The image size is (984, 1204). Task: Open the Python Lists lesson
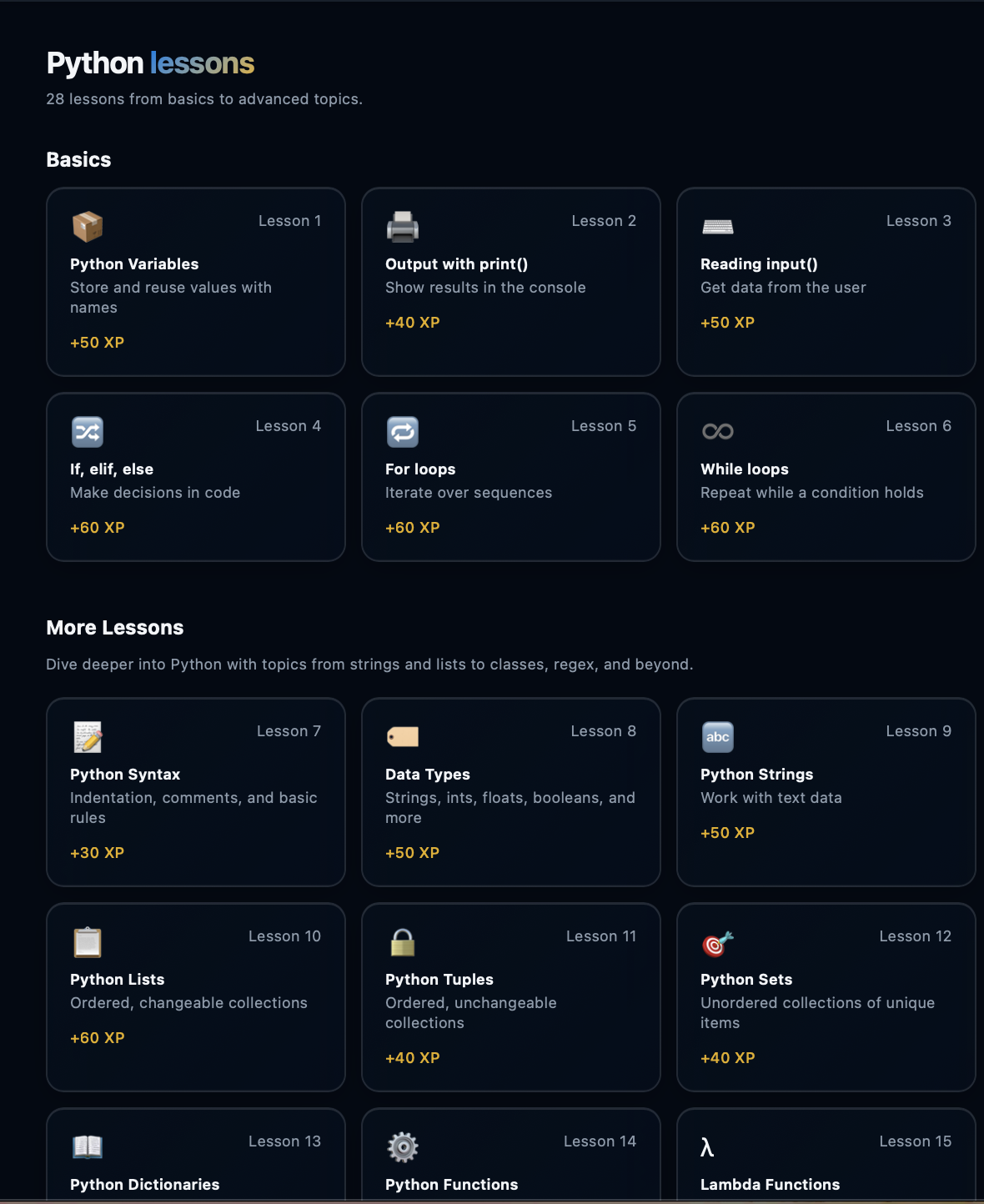click(x=118, y=980)
